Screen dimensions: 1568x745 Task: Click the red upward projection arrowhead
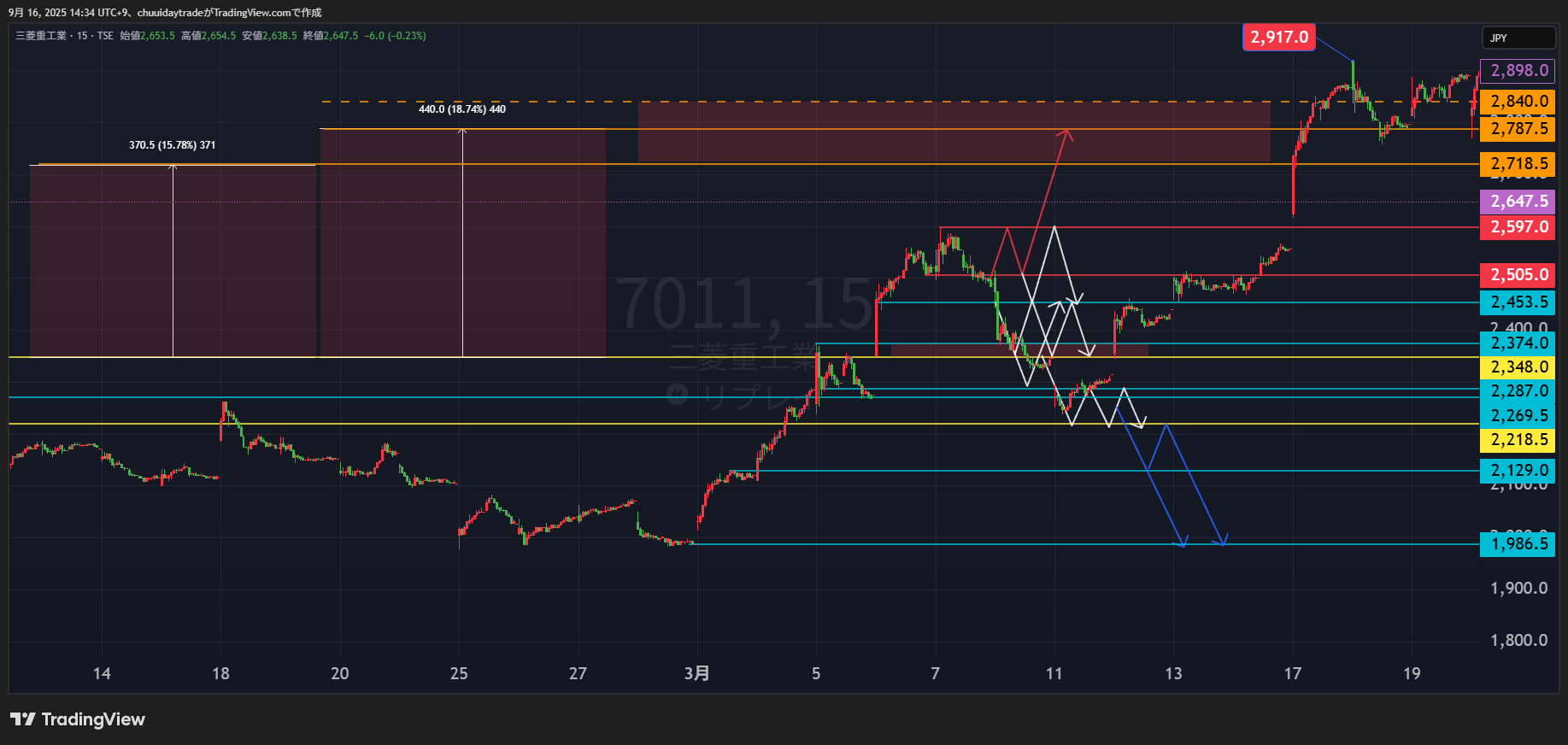(1066, 132)
